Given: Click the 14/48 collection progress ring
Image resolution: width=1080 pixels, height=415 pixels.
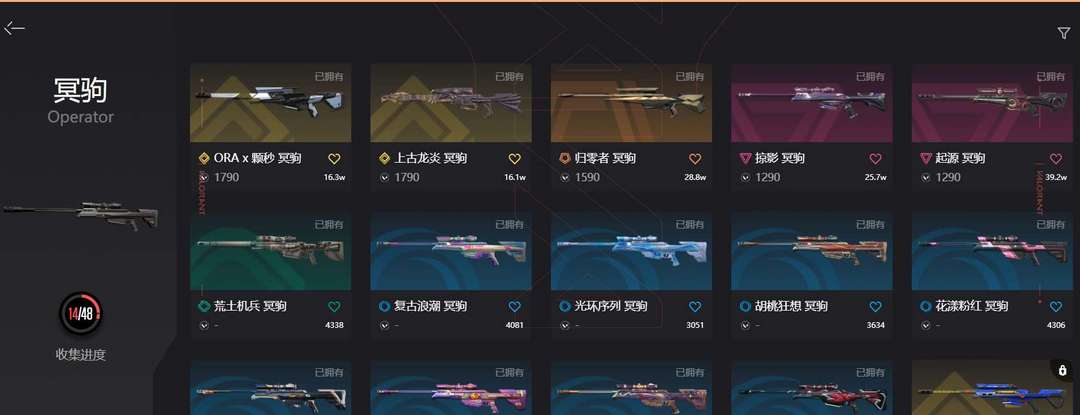Looking at the screenshot, I should pos(81,315).
